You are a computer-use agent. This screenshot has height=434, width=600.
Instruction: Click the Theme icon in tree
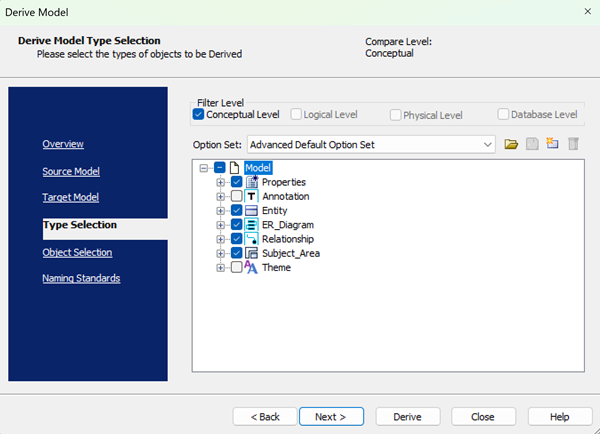pyautogui.click(x=252, y=268)
